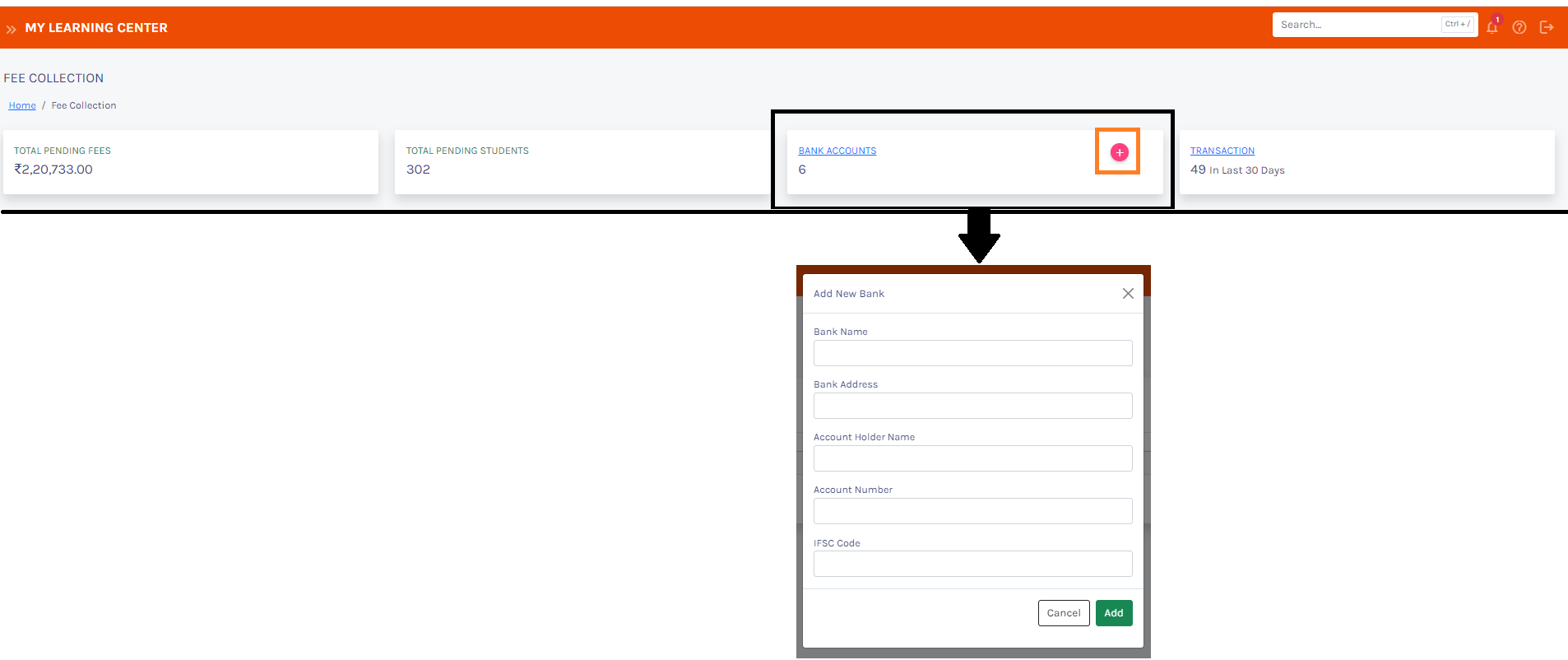Click the green Add button

coord(1113,613)
